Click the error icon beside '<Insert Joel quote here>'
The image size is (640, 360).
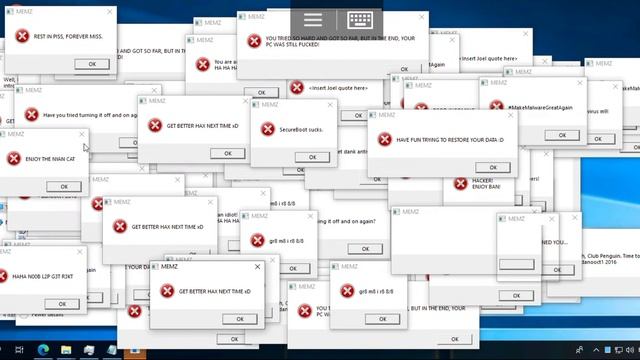[x=297, y=87]
